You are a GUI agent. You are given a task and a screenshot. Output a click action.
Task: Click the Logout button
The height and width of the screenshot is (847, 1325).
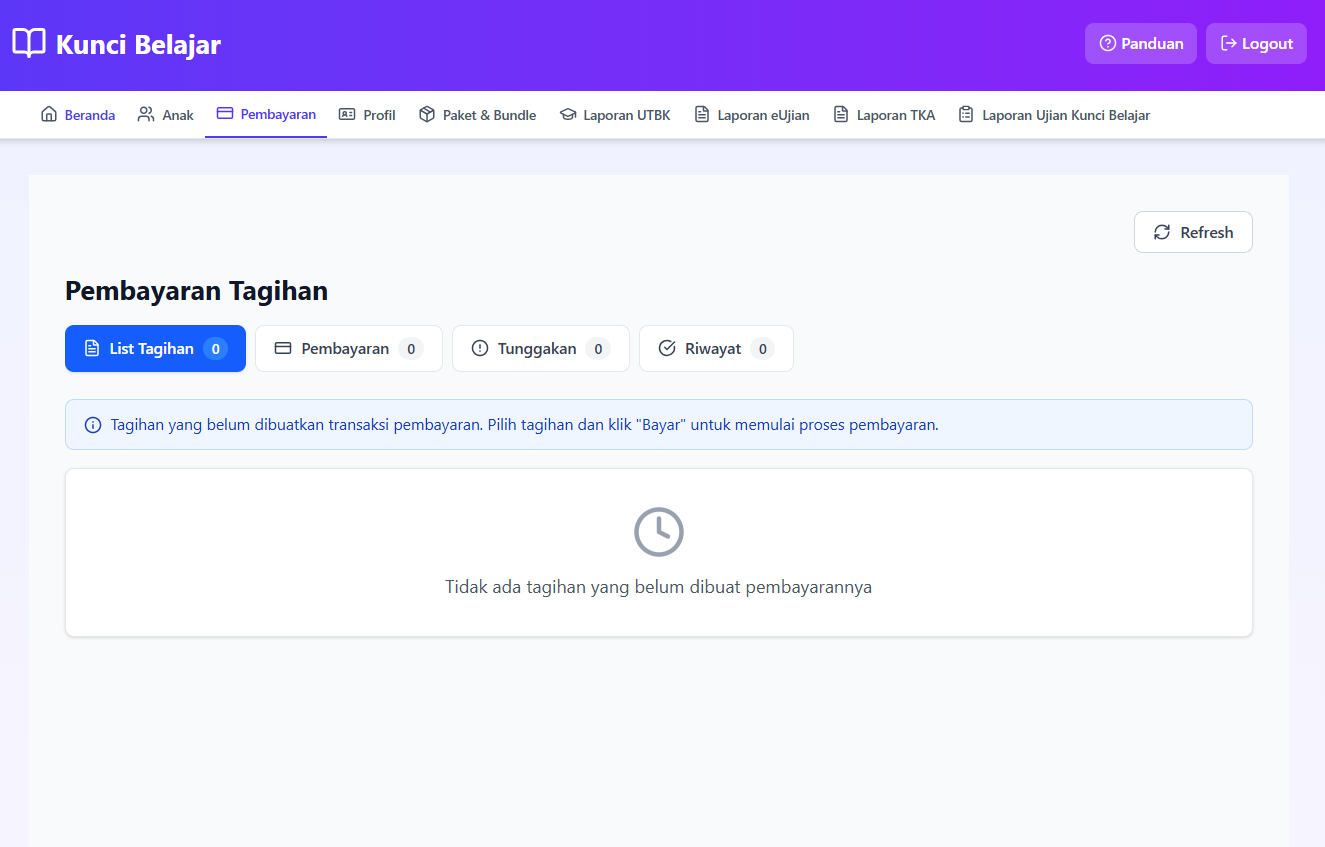(x=1256, y=44)
